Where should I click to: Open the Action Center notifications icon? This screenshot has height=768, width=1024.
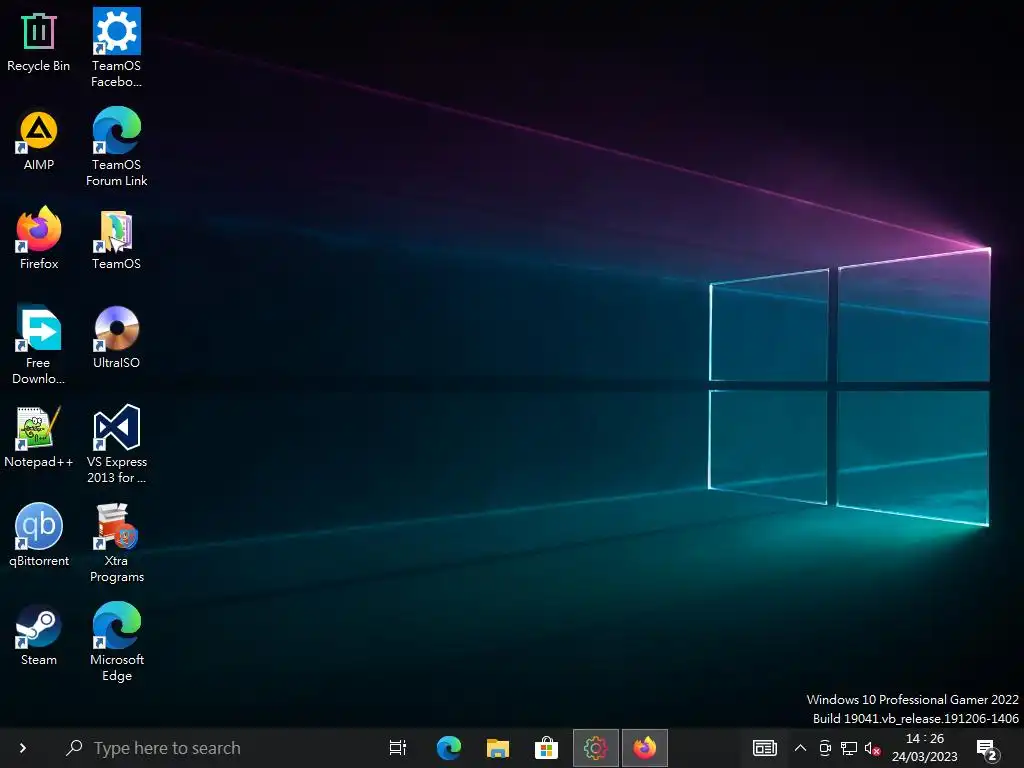(987, 748)
